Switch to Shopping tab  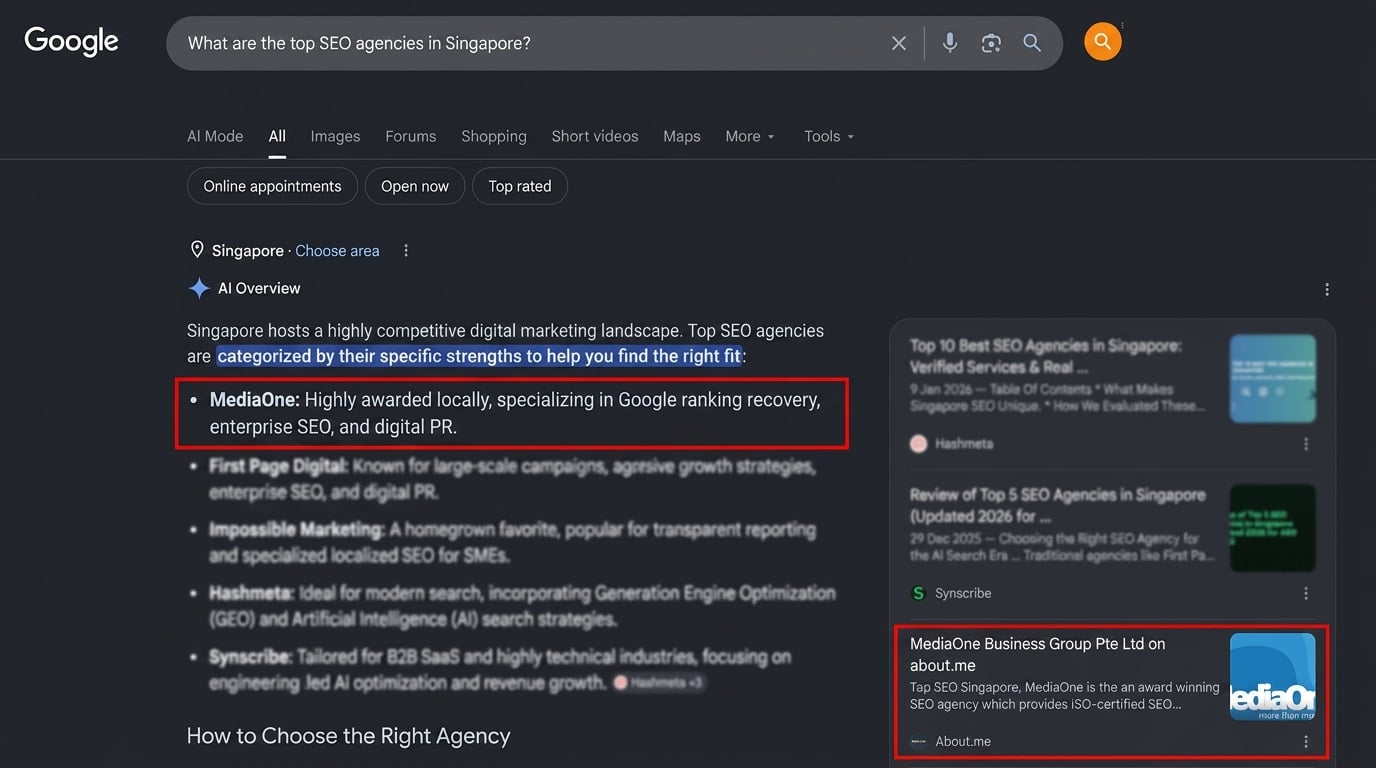[494, 136]
